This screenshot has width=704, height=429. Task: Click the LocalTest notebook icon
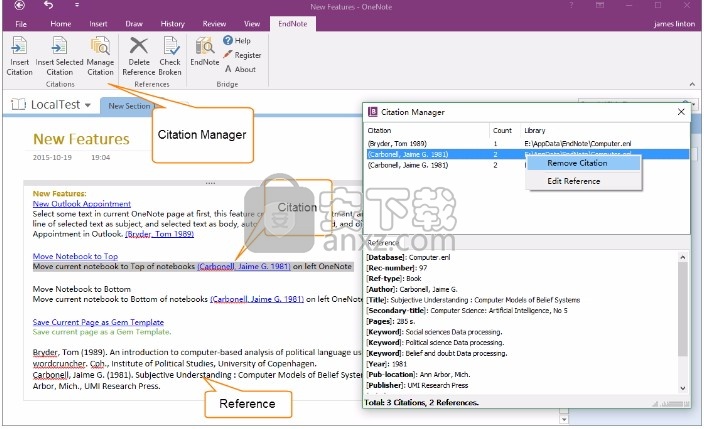[x=18, y=105]
